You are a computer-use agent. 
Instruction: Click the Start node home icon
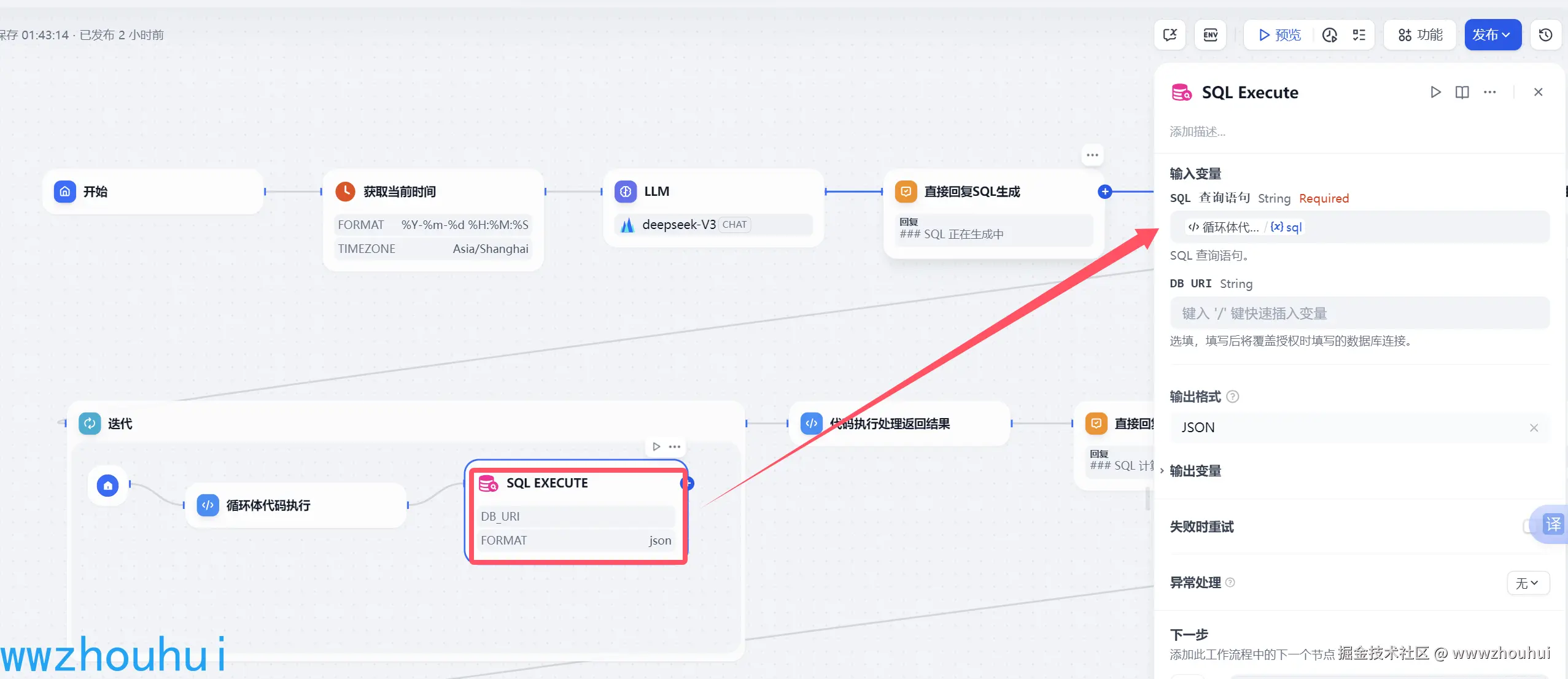coord(65,192)
